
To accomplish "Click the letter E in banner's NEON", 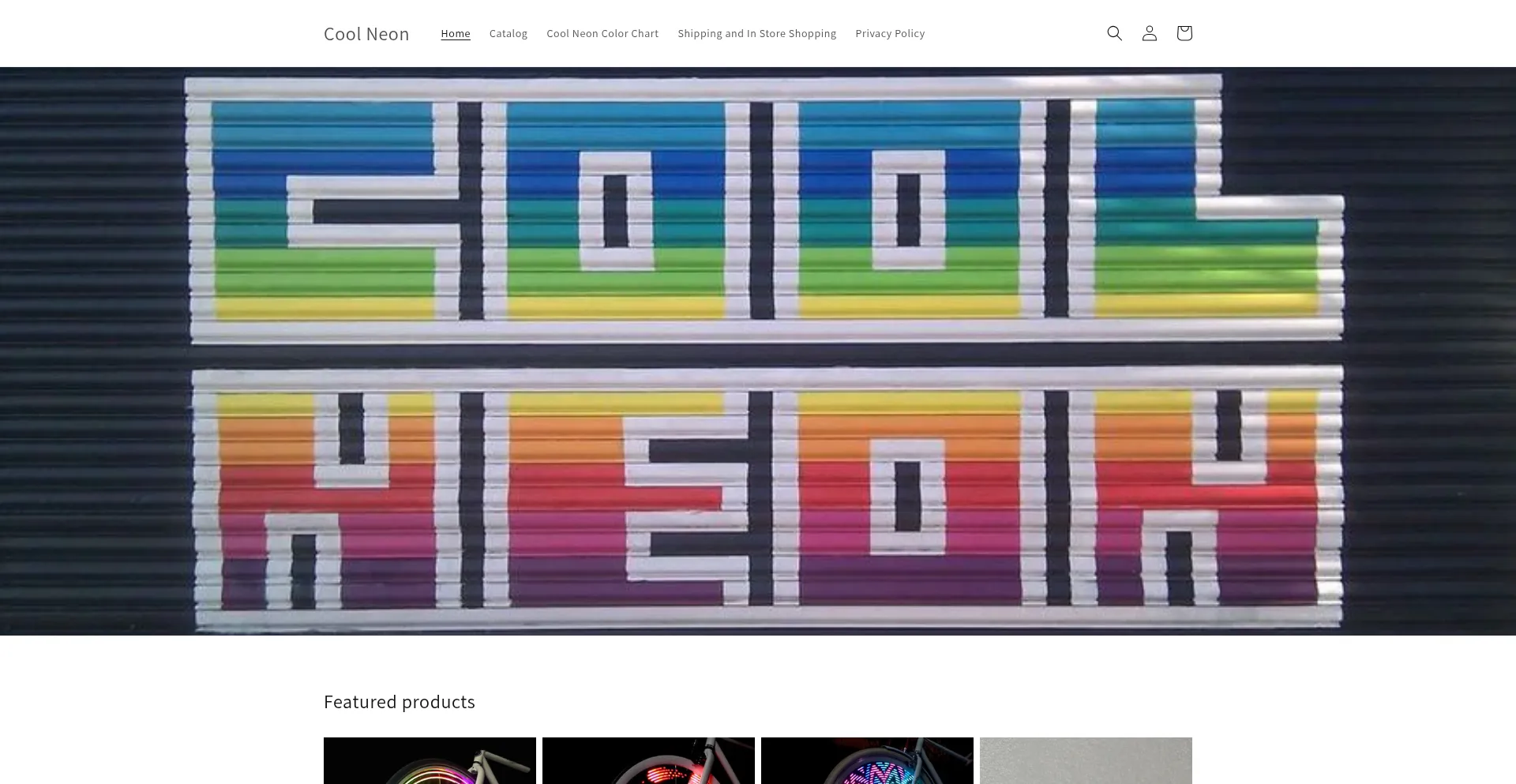I will click(x=616, y=499).
